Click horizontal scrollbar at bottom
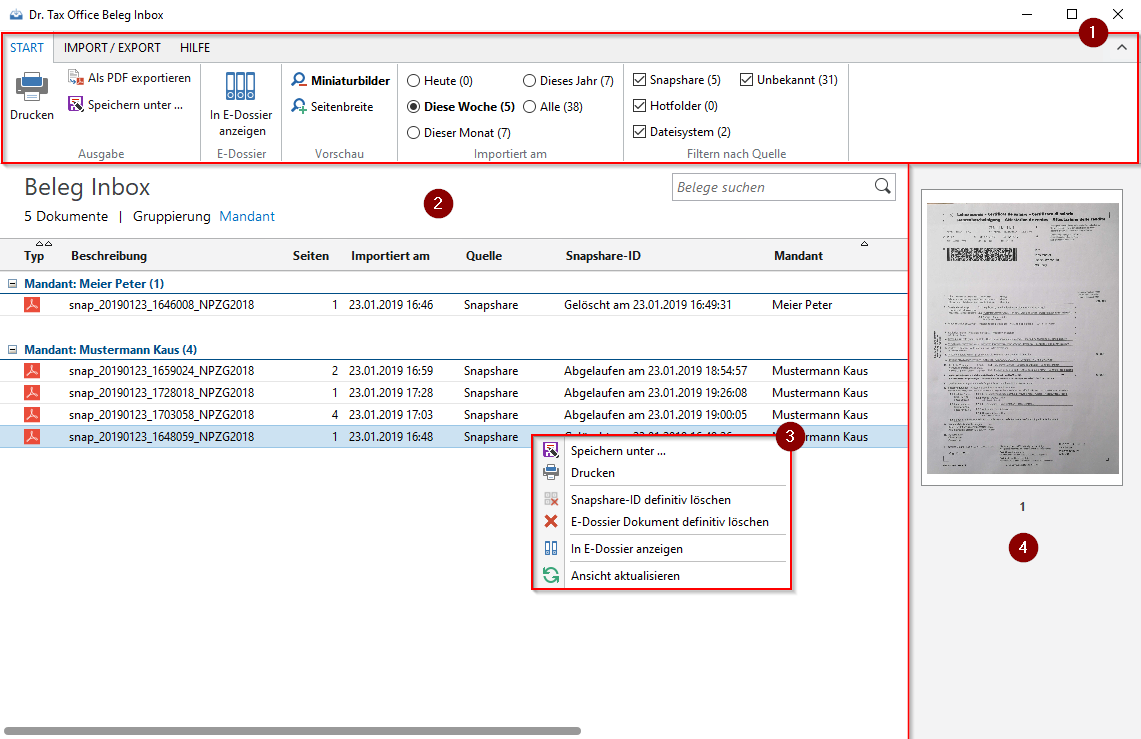The height and width of the screenshot is (739, 1141). pos(292,730)
